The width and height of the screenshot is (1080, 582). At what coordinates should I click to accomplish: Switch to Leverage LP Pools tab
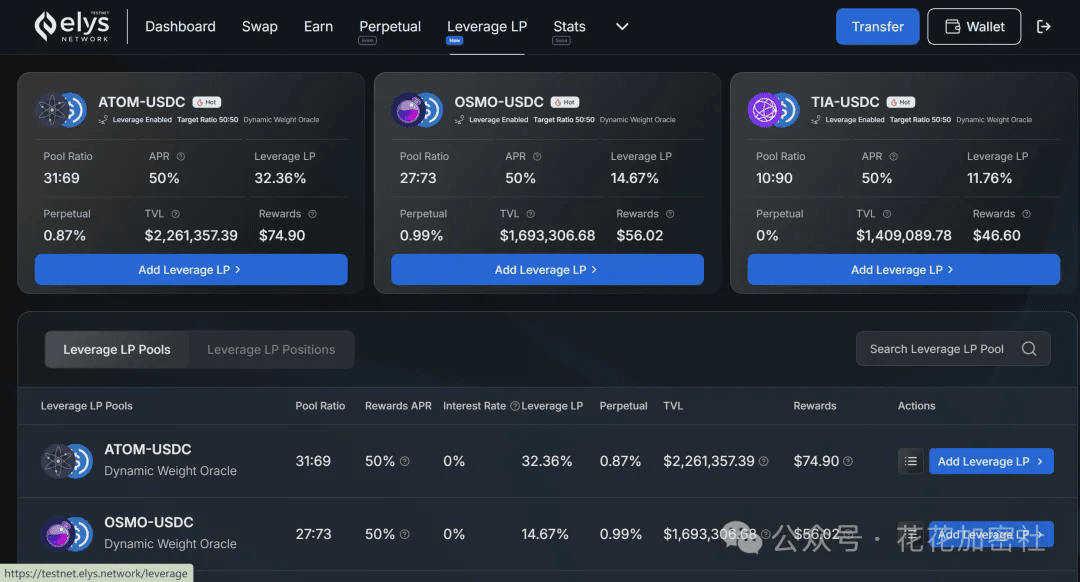click(x=116, y=349)
